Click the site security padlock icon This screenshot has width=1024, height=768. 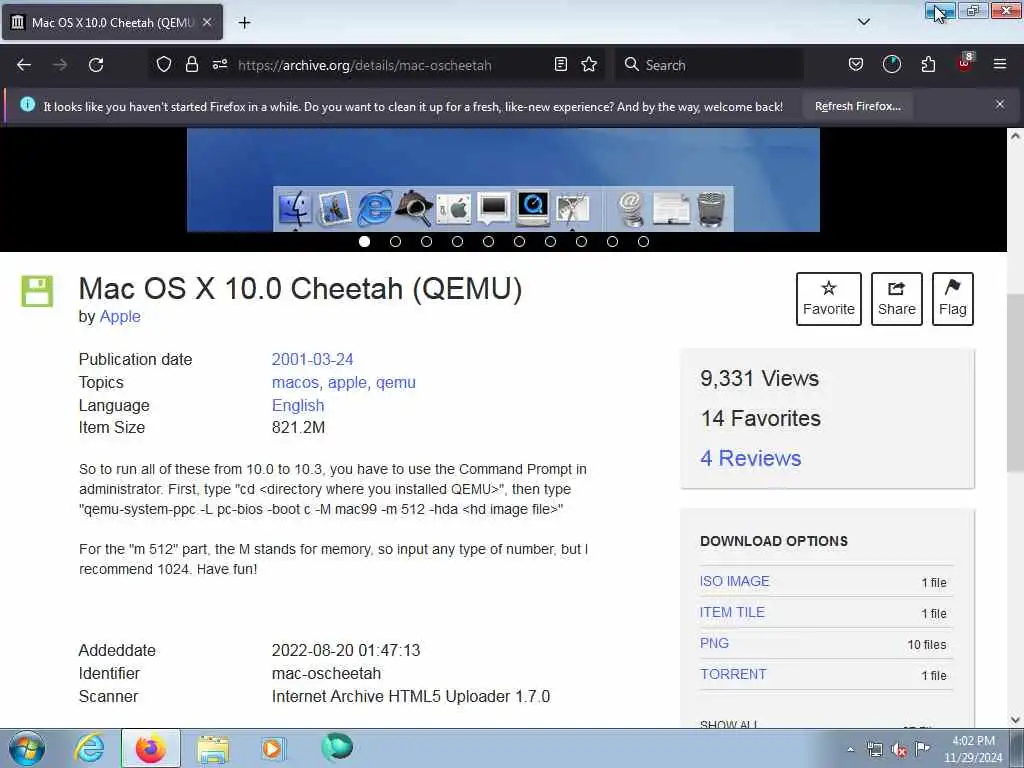tap(191, 65)
